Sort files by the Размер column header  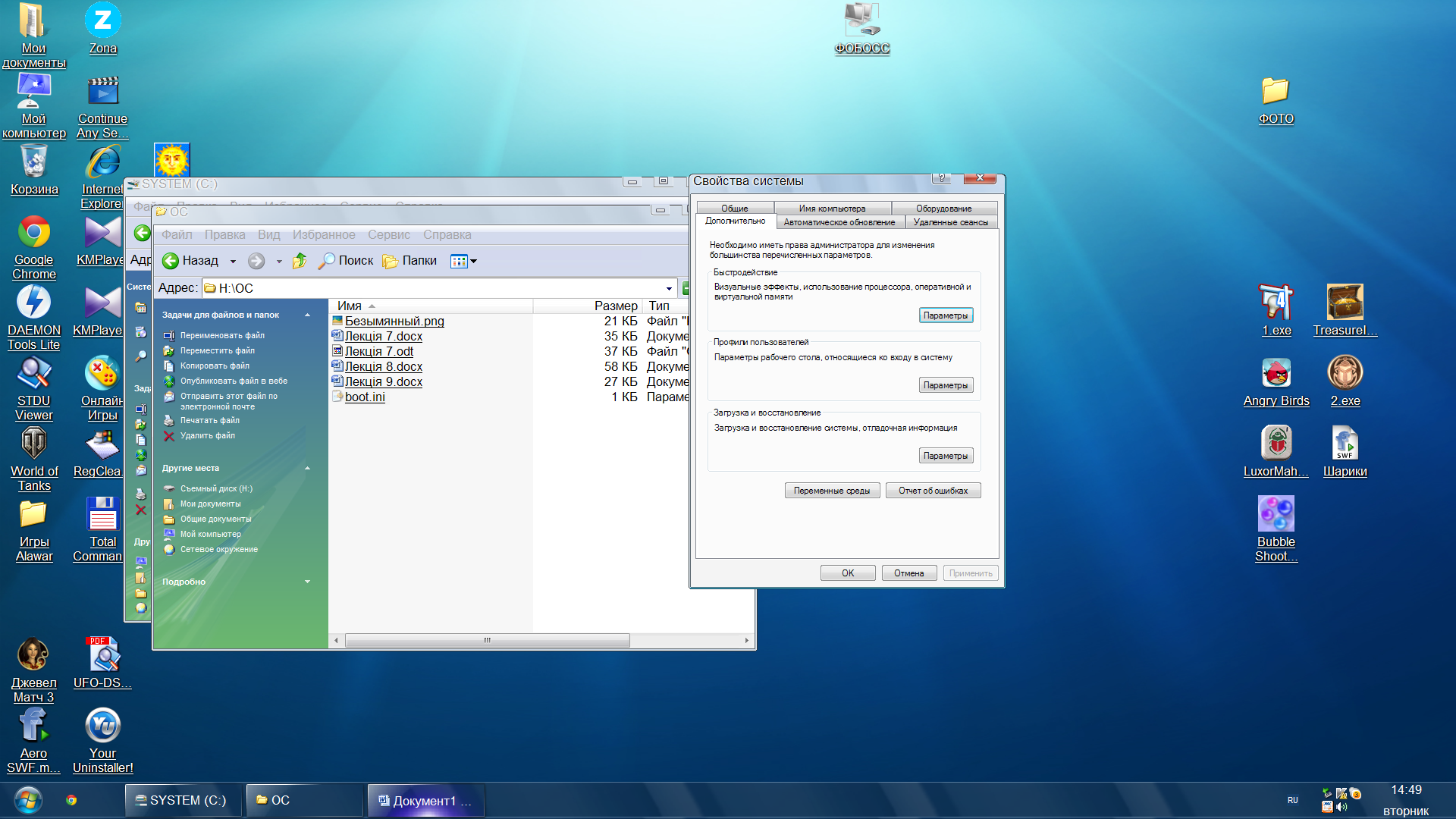coord(588,306)
